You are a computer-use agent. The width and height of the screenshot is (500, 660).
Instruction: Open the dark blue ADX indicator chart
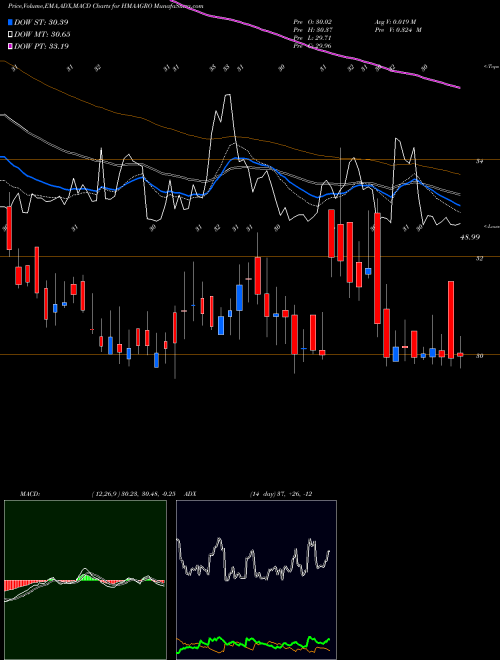pos(256,580)
